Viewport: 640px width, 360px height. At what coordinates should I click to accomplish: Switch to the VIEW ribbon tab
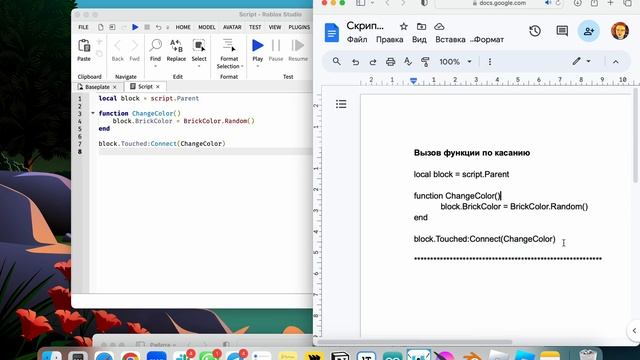(275, 27)
